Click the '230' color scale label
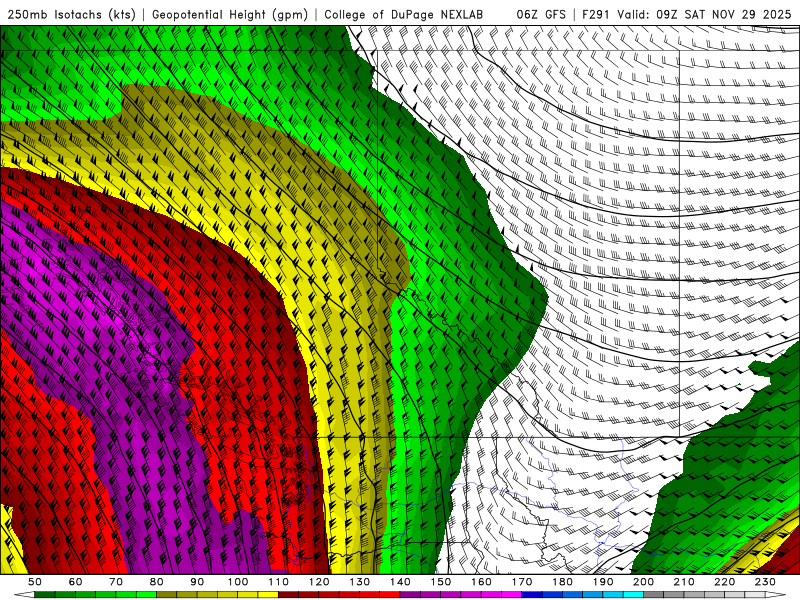 pyautogui.click(x=765, y=582)
